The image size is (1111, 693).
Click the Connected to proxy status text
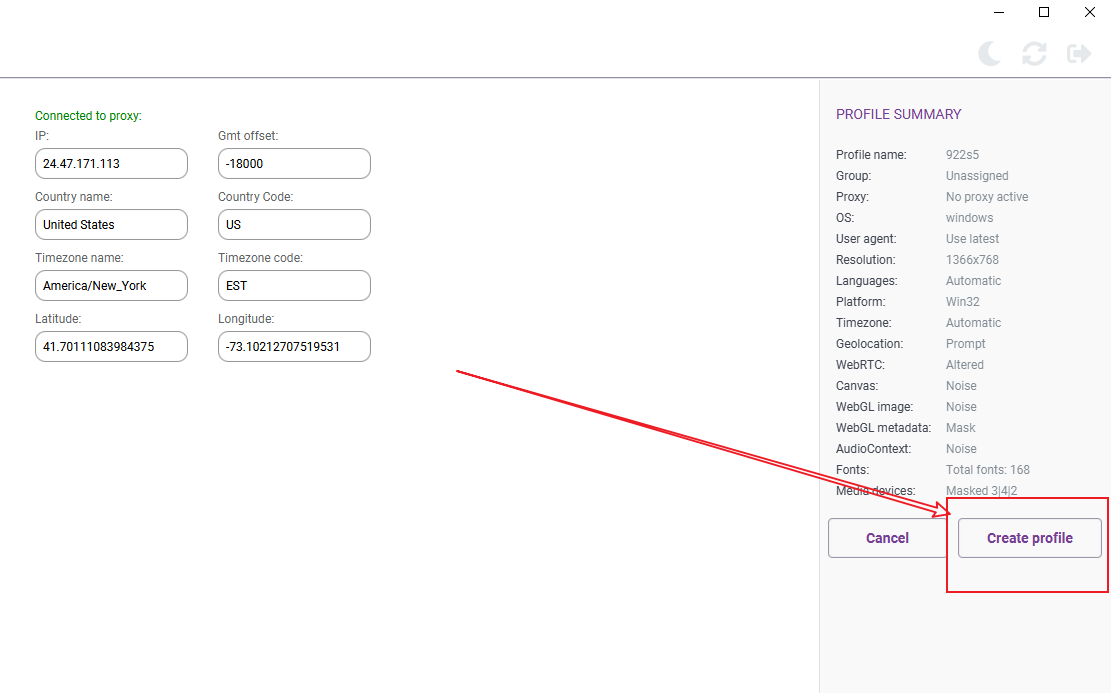click(88, 116)
